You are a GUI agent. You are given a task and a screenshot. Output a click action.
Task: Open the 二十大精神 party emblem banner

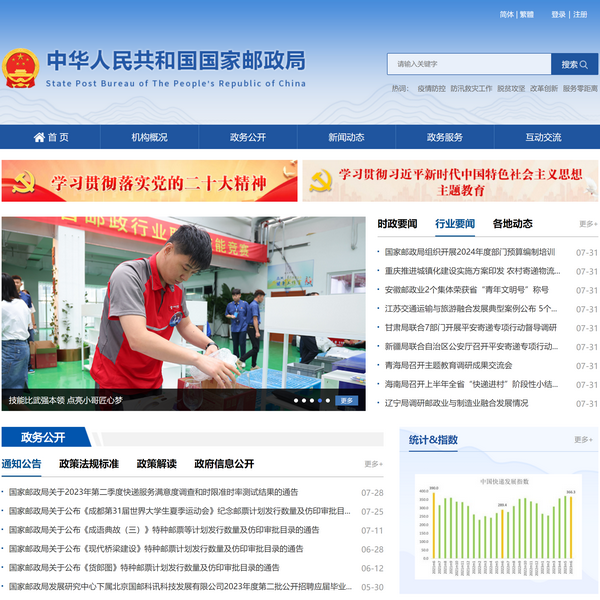[x=149, y=182]
